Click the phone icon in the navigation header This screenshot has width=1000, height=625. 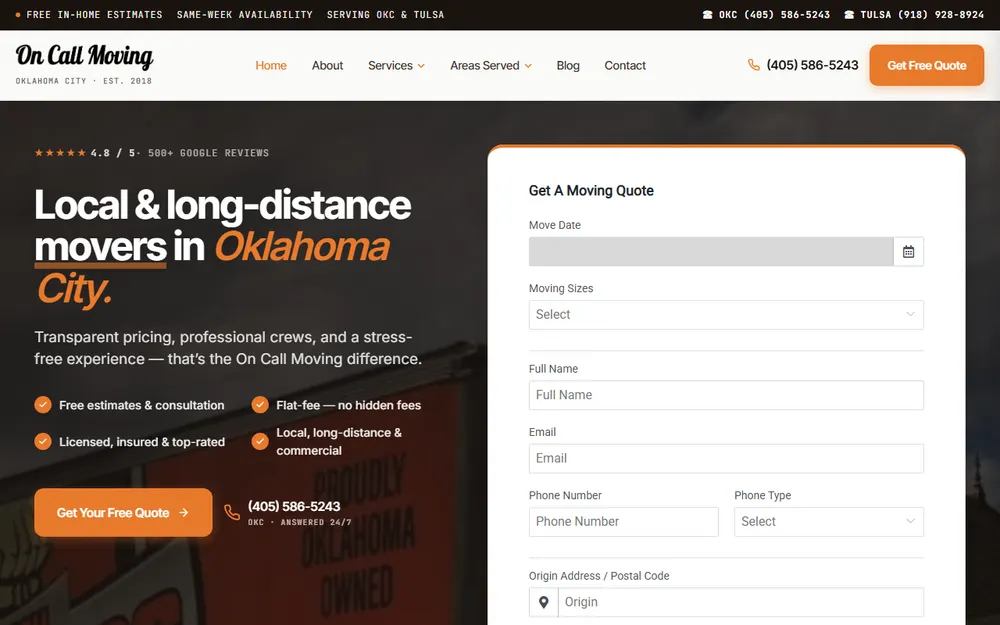(754, 65)
